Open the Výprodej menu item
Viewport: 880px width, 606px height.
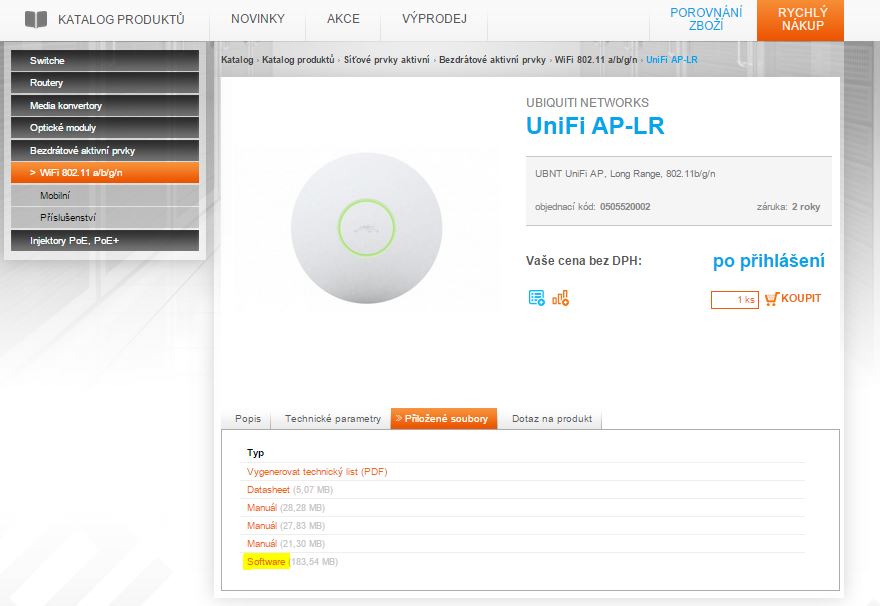434,19
